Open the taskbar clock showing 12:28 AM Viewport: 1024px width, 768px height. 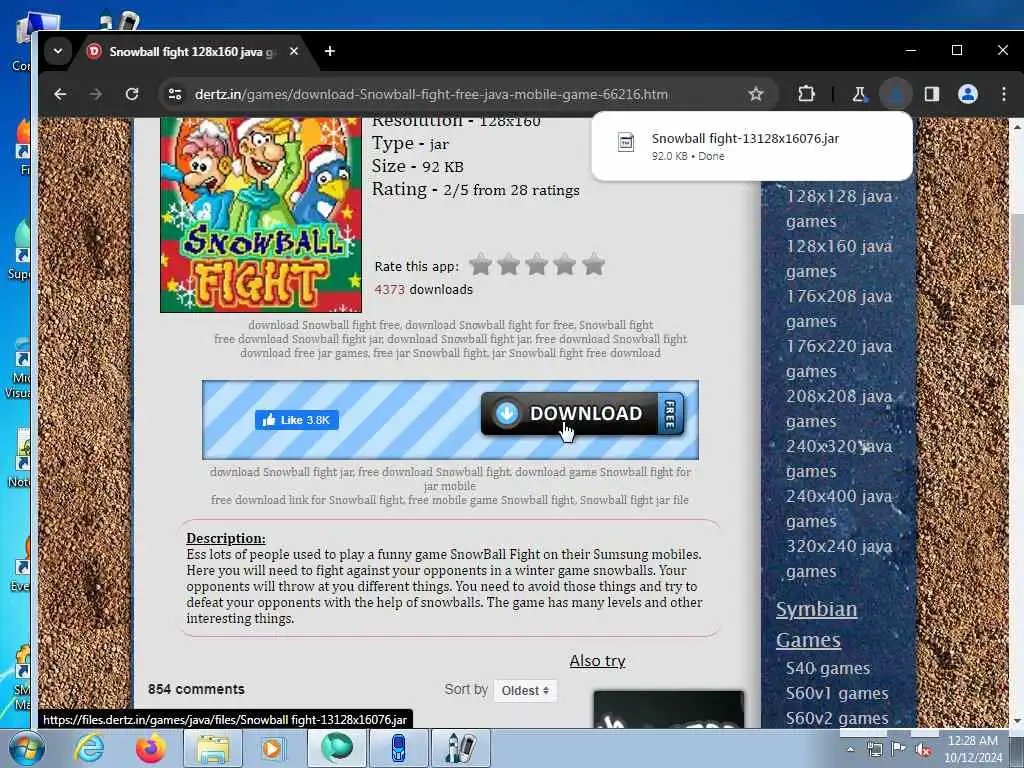tap(972, 749)
